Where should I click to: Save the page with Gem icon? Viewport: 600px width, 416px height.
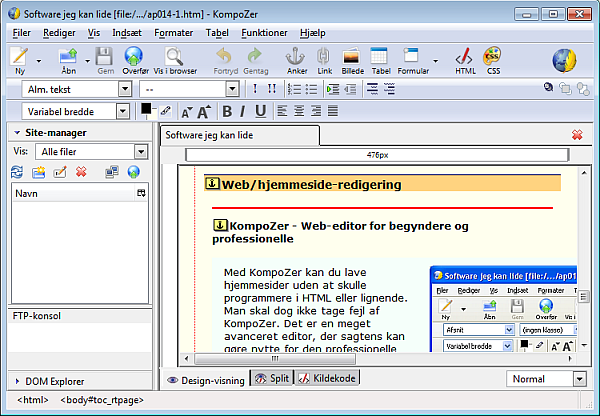pyautogui.click(x=105, y=60)
